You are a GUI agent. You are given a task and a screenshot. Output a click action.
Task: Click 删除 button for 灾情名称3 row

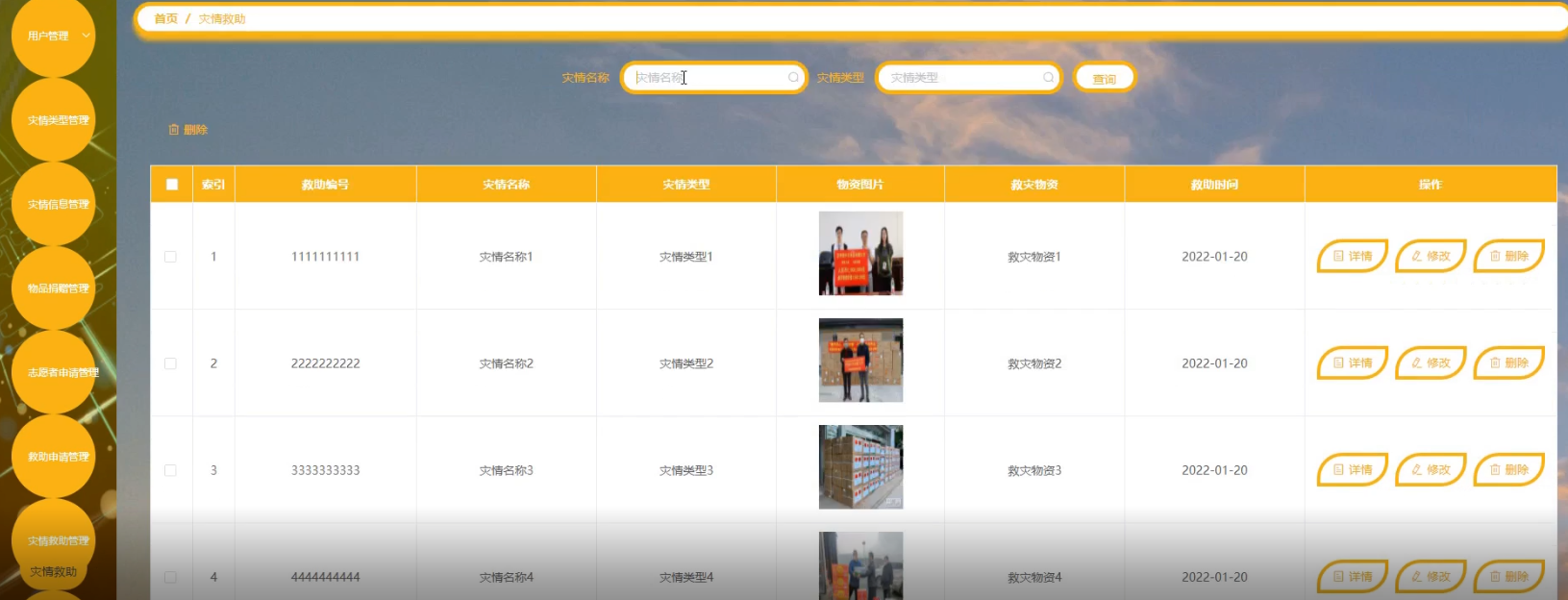coord(1508,470)
